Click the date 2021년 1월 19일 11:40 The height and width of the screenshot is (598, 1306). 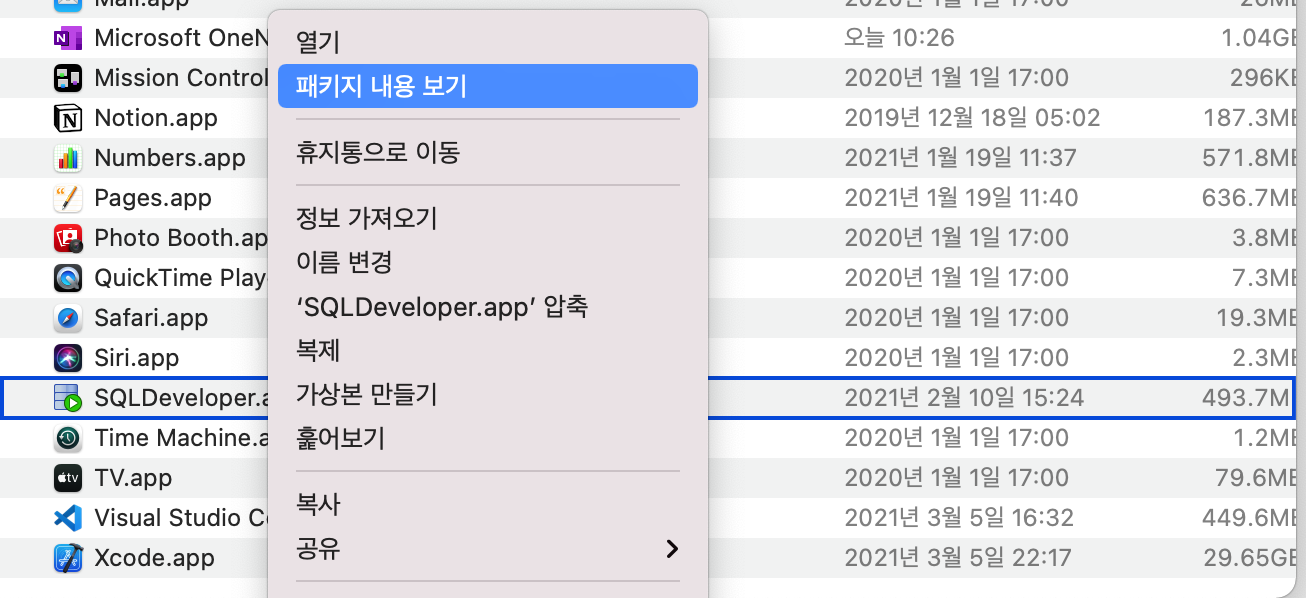961,198
